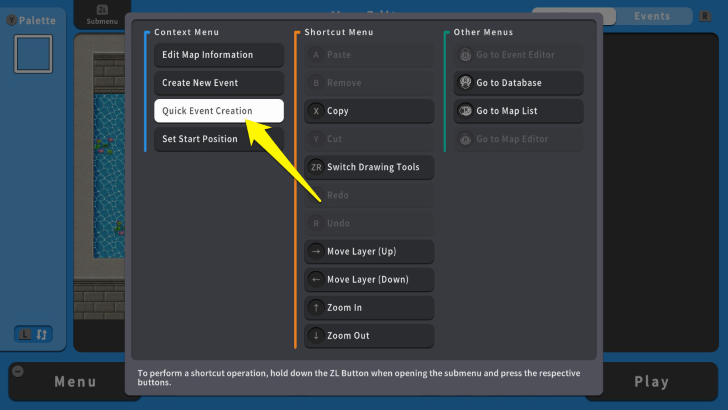Choose Zoom In shortcut
Viewport: 728px width, 410px height.
pos(369,307)
